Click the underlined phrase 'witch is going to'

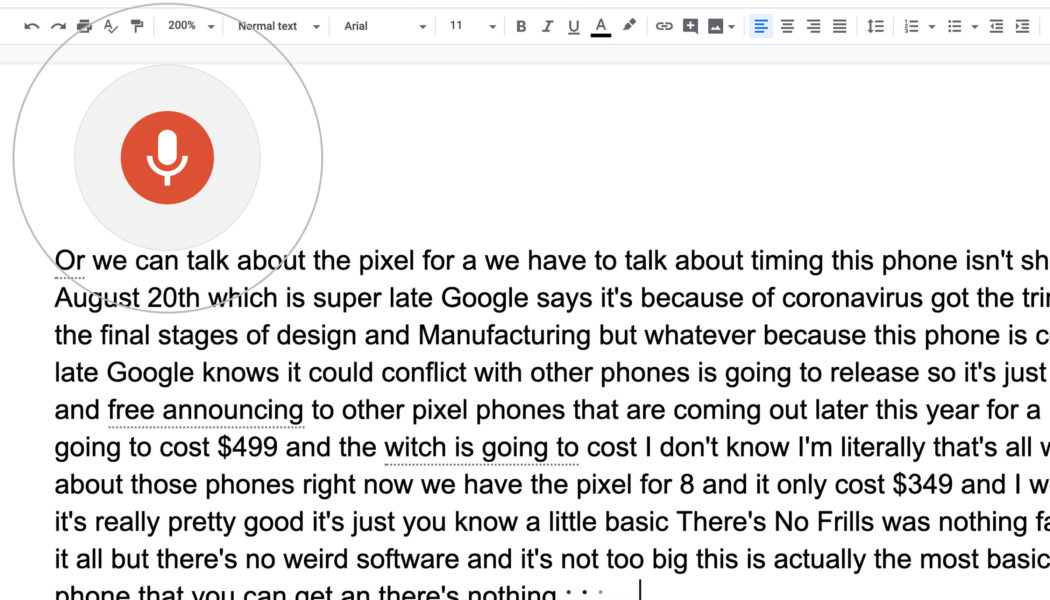tap(481, 447)
